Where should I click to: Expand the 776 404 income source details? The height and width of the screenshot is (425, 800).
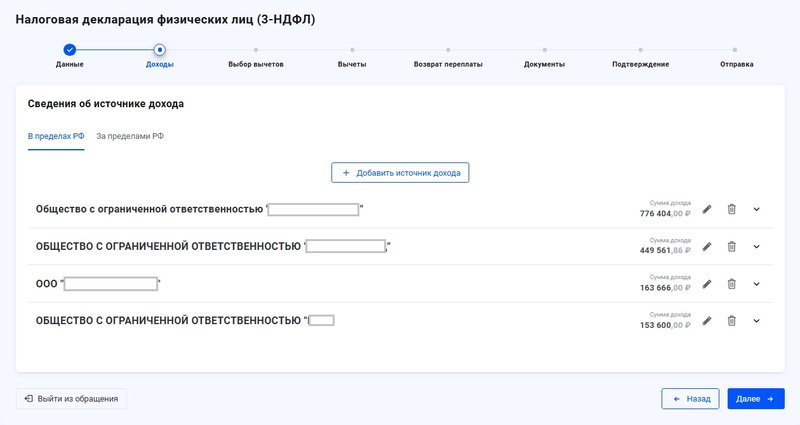[x=757, y=209]
